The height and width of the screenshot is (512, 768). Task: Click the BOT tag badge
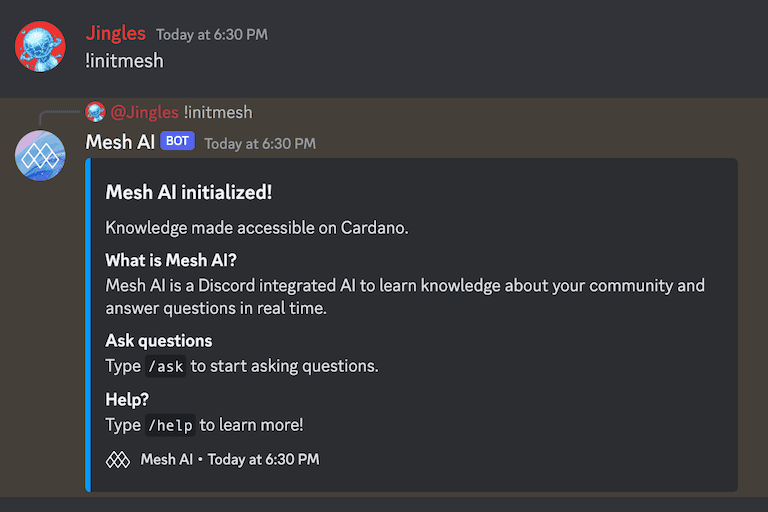(177, 142)
